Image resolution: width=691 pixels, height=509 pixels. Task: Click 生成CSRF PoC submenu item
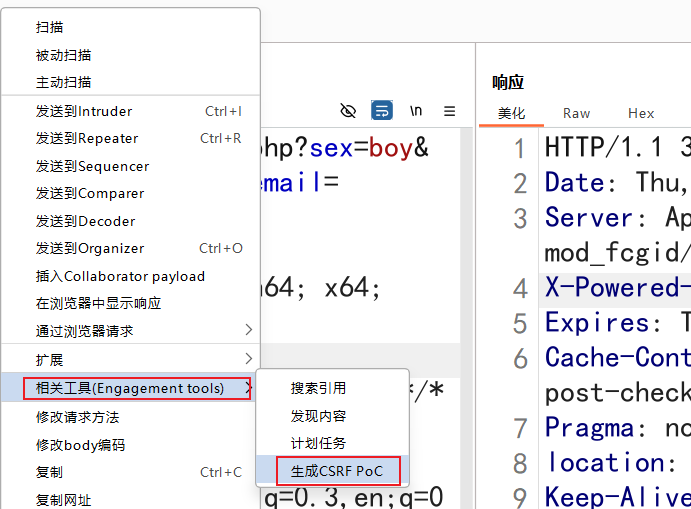click(x=332, y=471)
